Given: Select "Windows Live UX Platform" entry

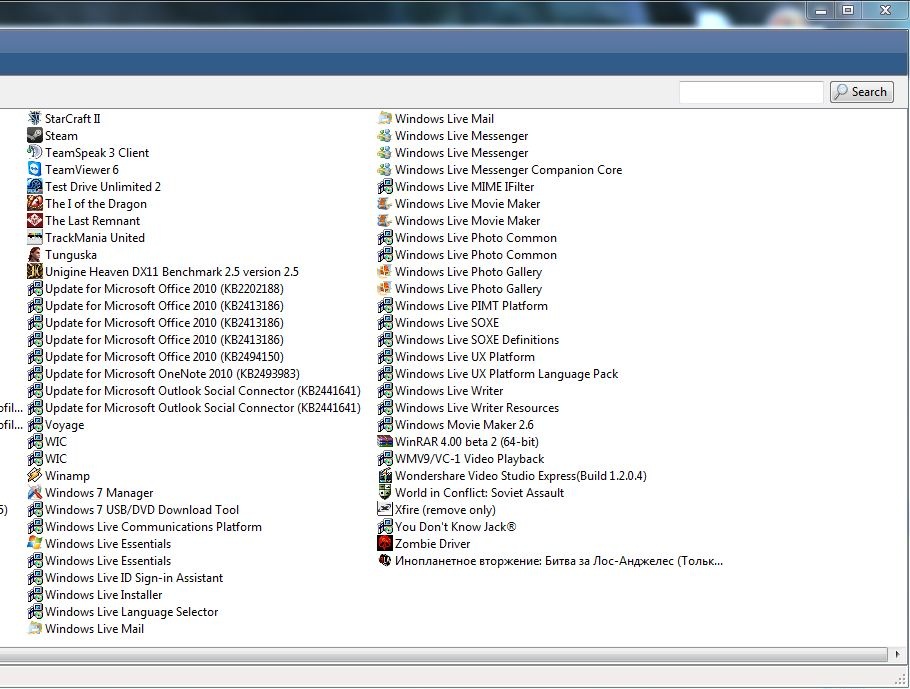Looking at the screenshot, I should pyautogui.click(x=465, y=356).
